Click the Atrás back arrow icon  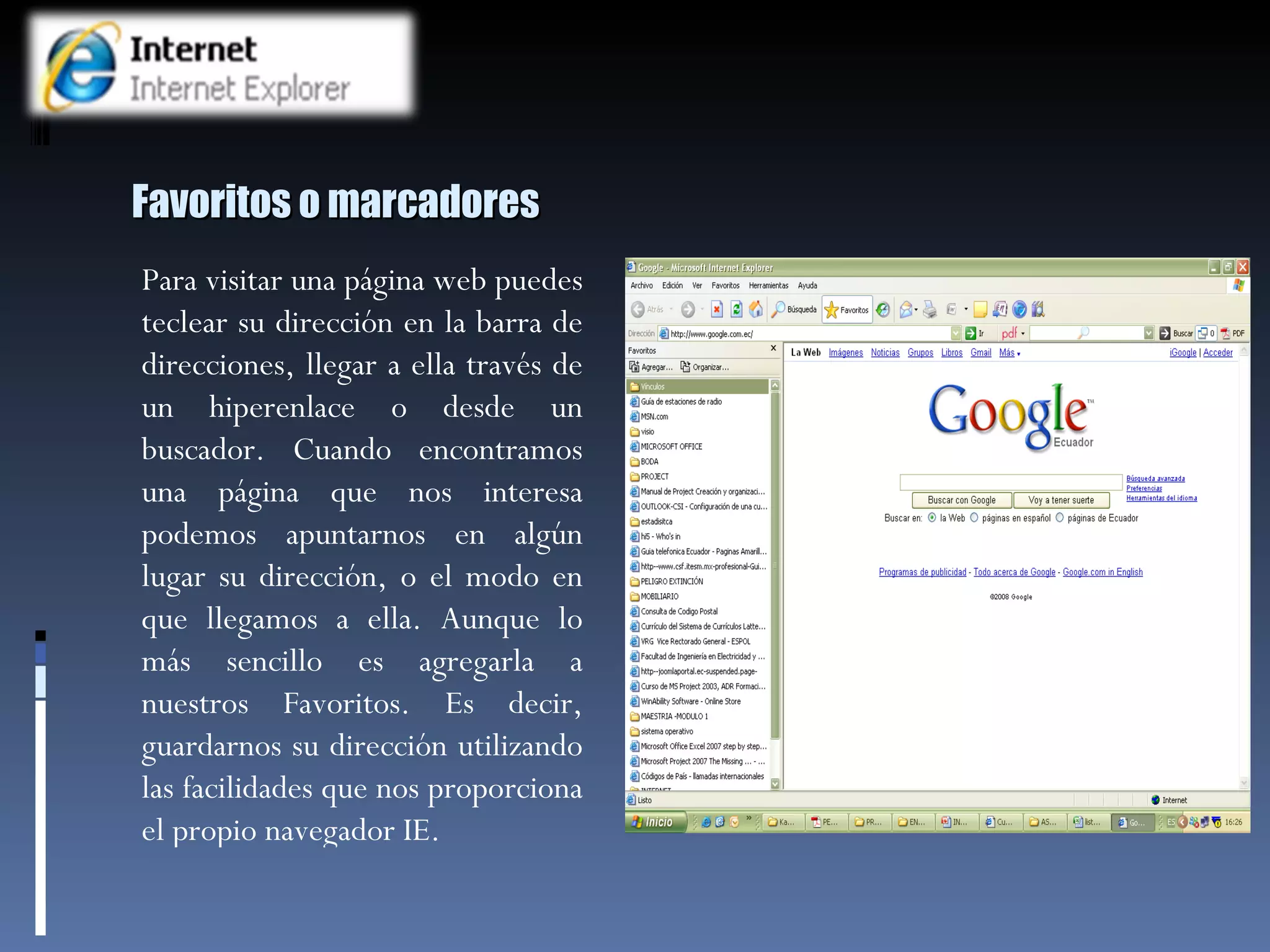637,309
